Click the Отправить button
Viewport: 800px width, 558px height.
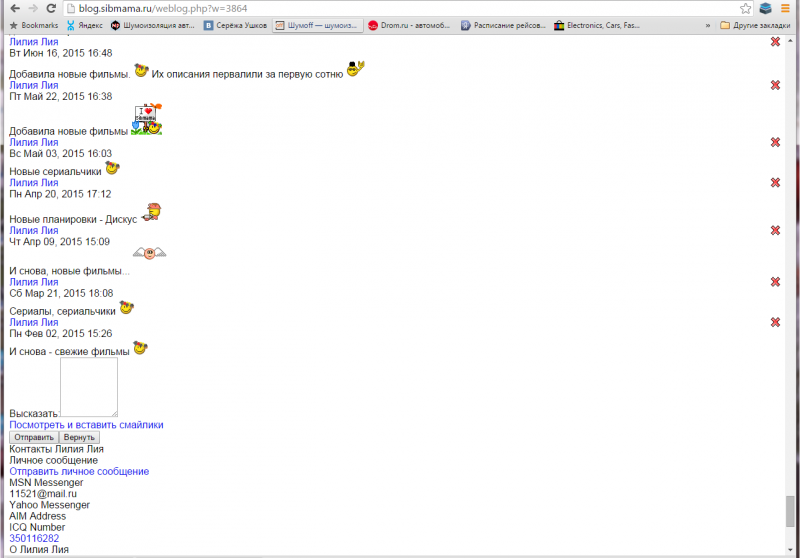(x=34, y=437)
